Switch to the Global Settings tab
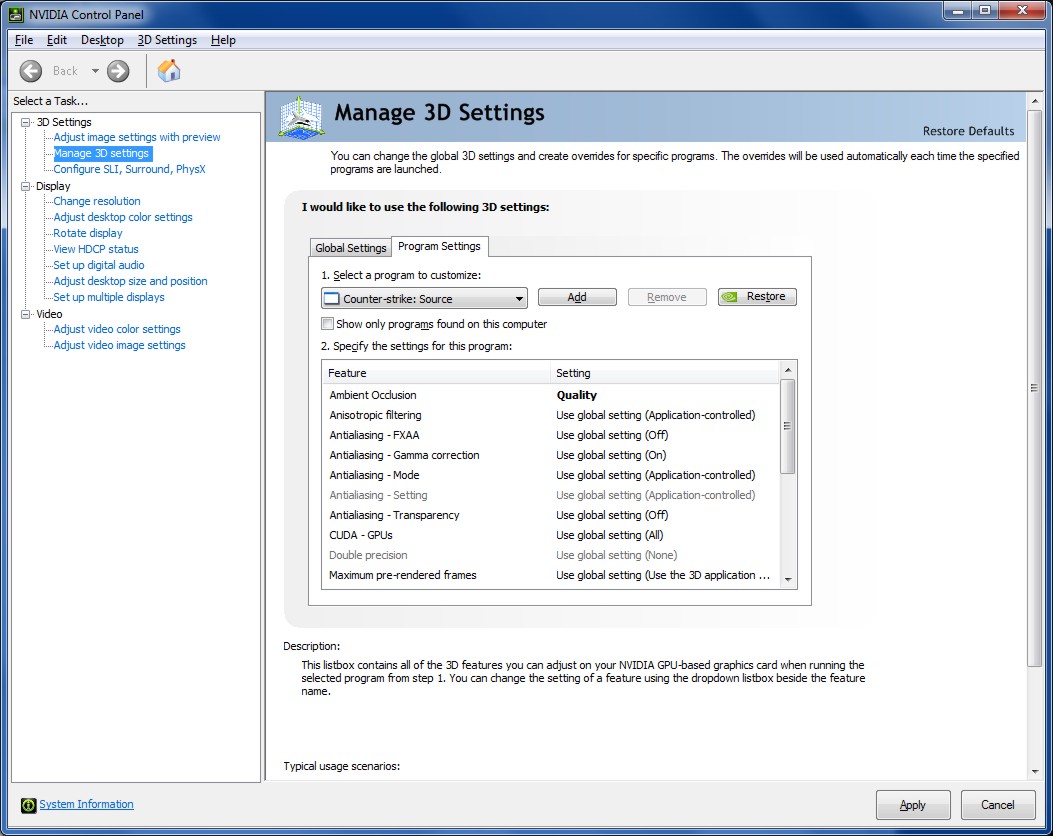This screenshot has width=1053, height=836. (350, 248)
